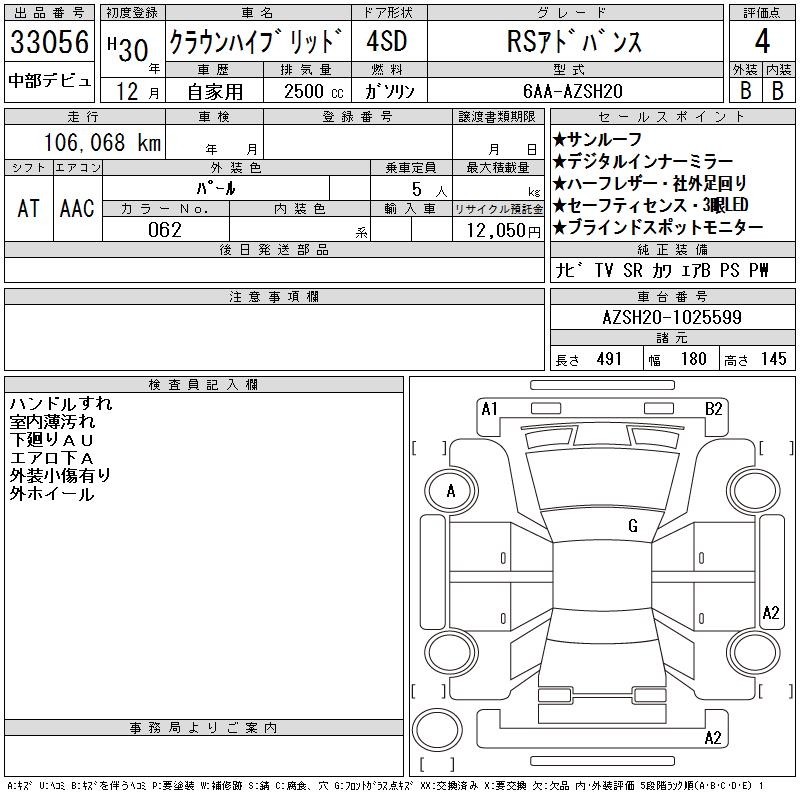Image resolution: width=800 pixels, height=800 pixels.
Task: Click the vehicle history 自家用
Action: (215, 92)
